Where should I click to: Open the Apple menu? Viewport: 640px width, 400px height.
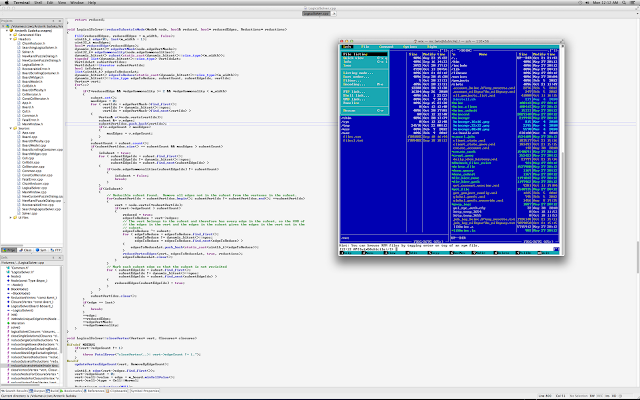coord(7,2)
